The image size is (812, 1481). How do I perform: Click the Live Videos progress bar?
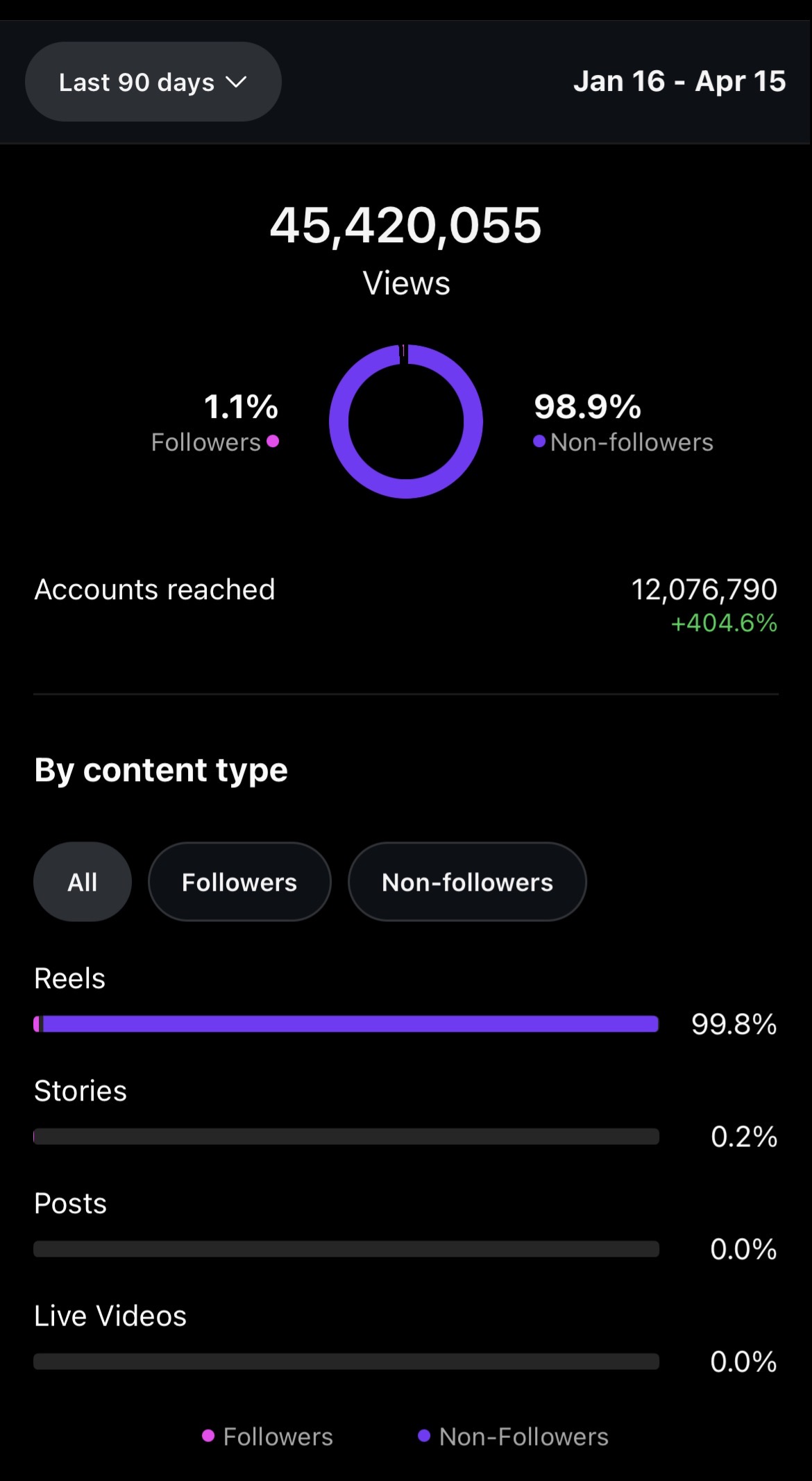coord(347,1362)
